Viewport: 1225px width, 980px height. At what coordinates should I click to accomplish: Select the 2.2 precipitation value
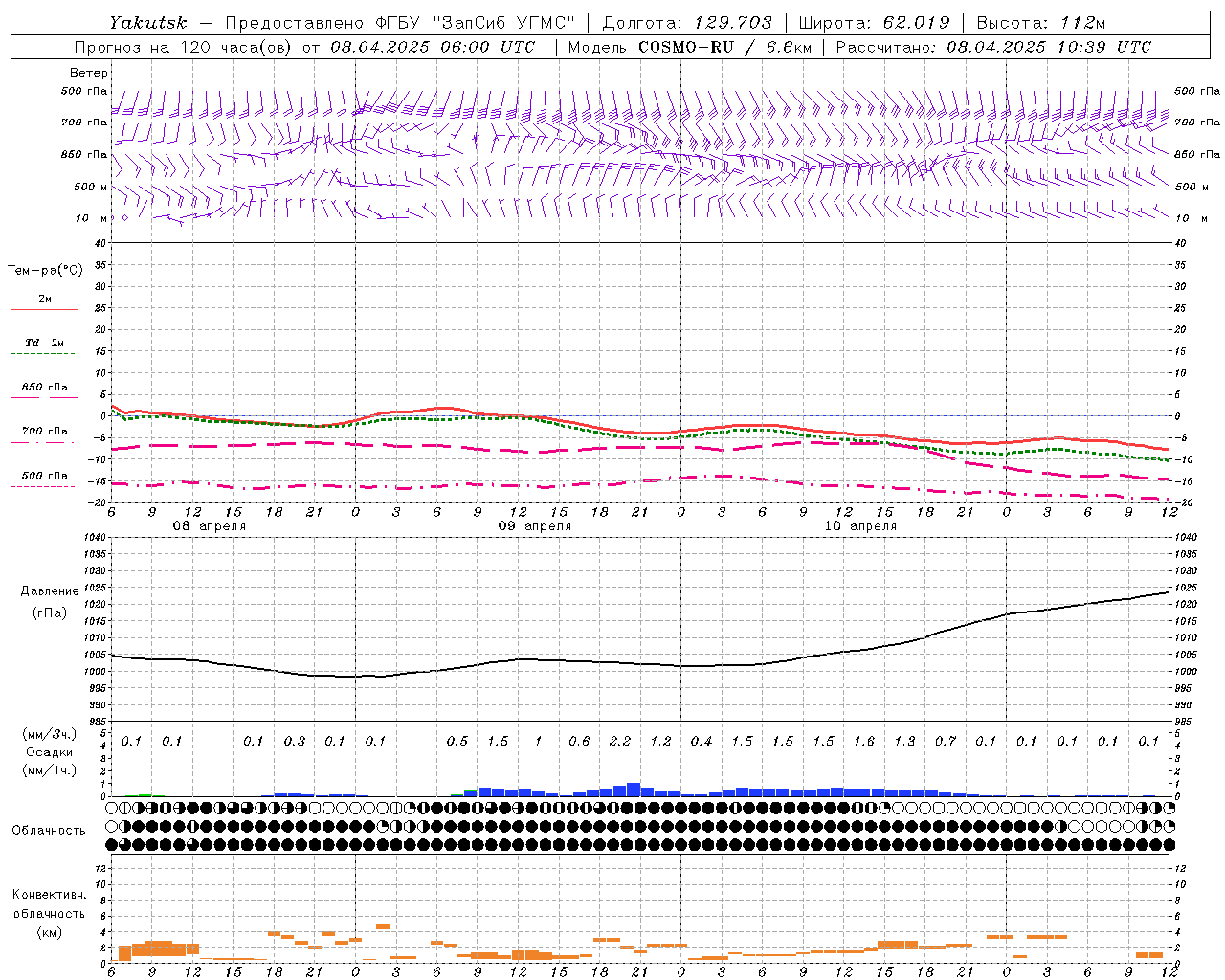[x=620, y=742]
